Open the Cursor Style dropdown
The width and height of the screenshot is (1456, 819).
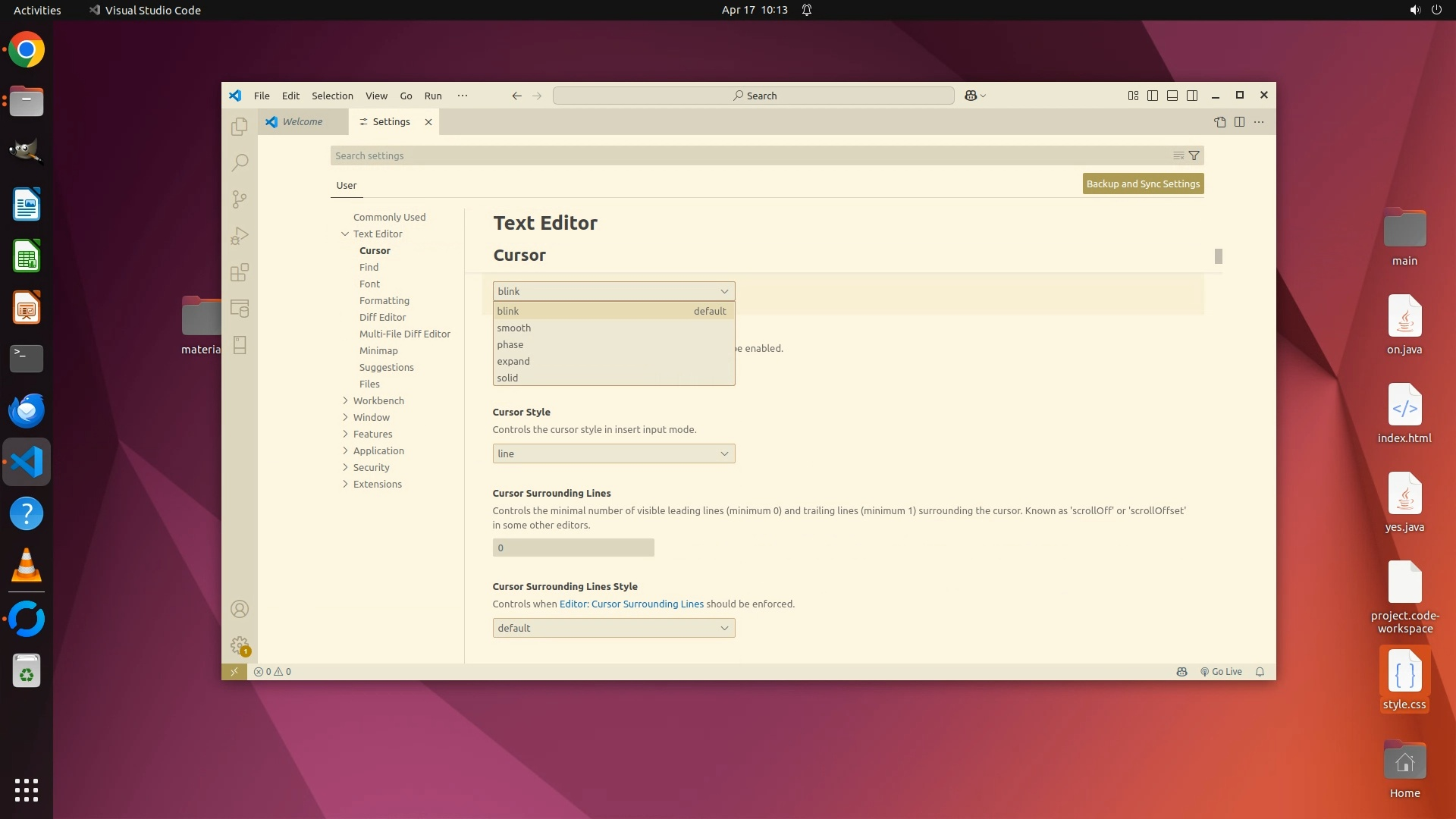[613, 453]
